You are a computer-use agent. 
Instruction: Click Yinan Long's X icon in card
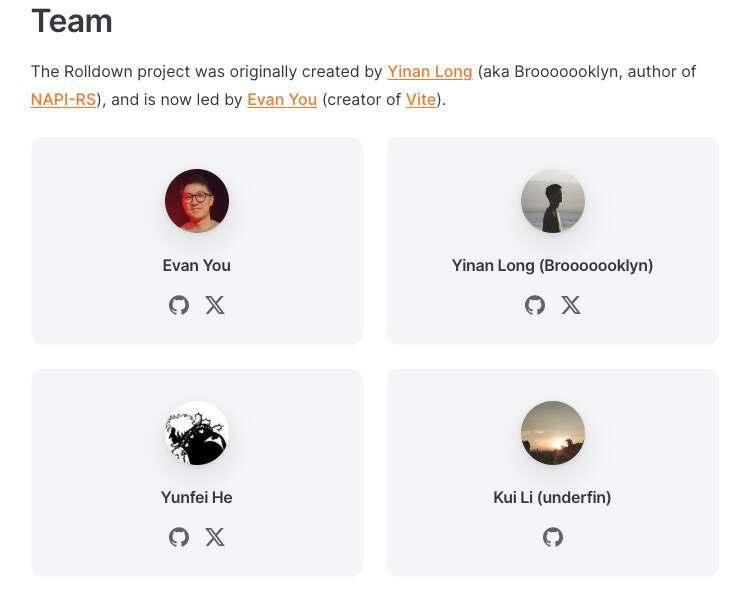[x=571, y=305]
